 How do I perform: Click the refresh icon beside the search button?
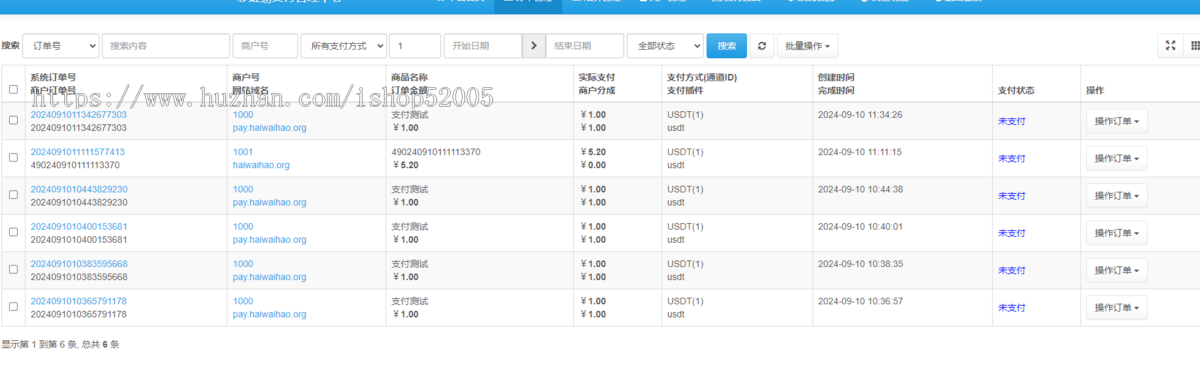[762, 46]
